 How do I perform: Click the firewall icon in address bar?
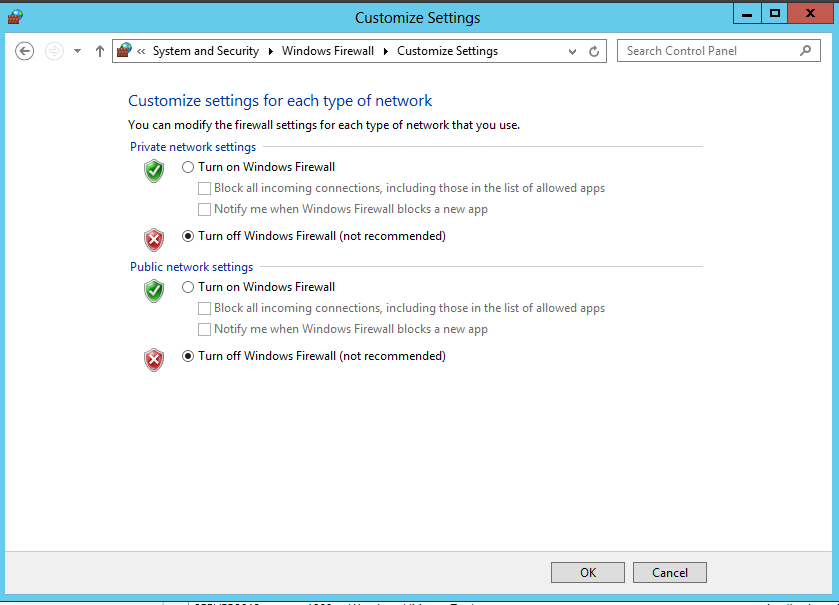pyautogui.click(x=124, y=50)
